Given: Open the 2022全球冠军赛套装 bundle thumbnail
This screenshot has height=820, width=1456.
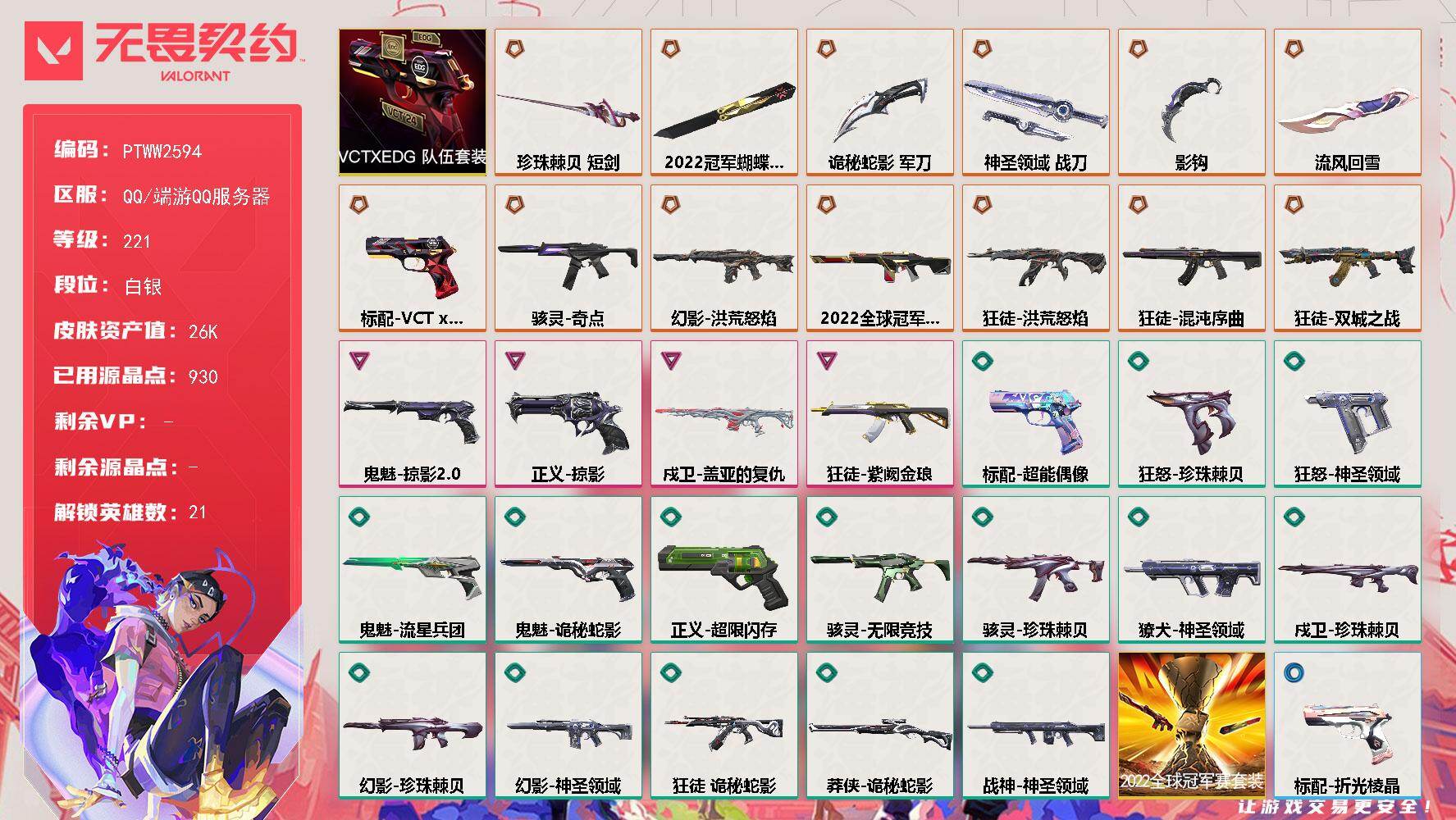Looking at the screenshot, I should point(1192,726).
